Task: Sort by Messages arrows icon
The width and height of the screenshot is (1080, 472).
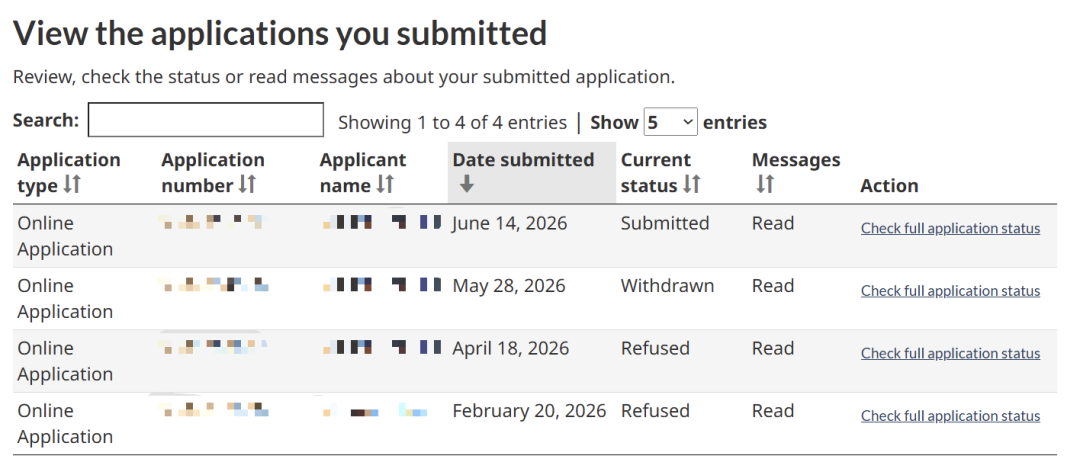Action: pos(765,185)
